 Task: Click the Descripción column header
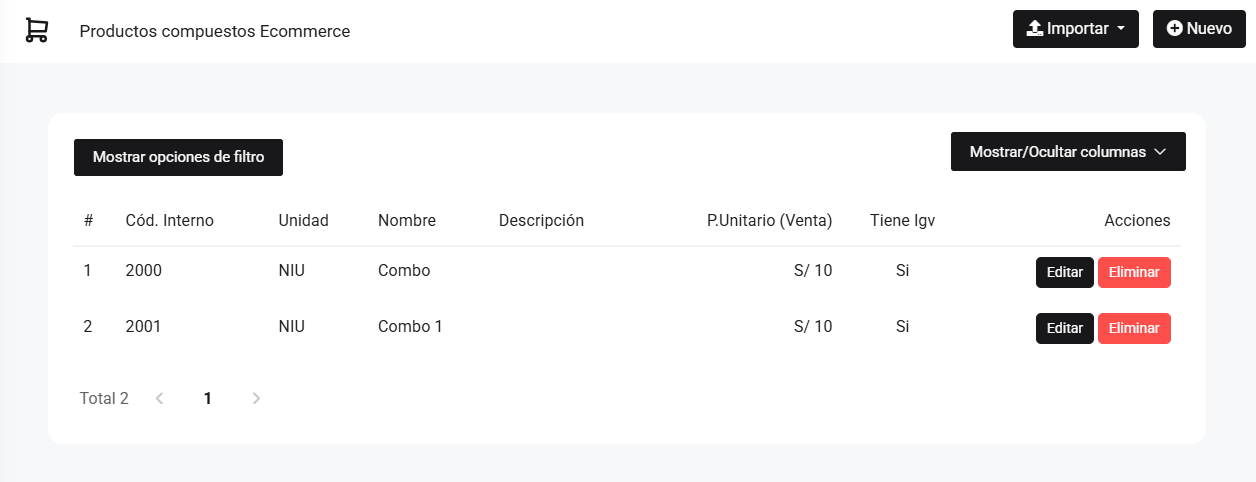point(541,220)
